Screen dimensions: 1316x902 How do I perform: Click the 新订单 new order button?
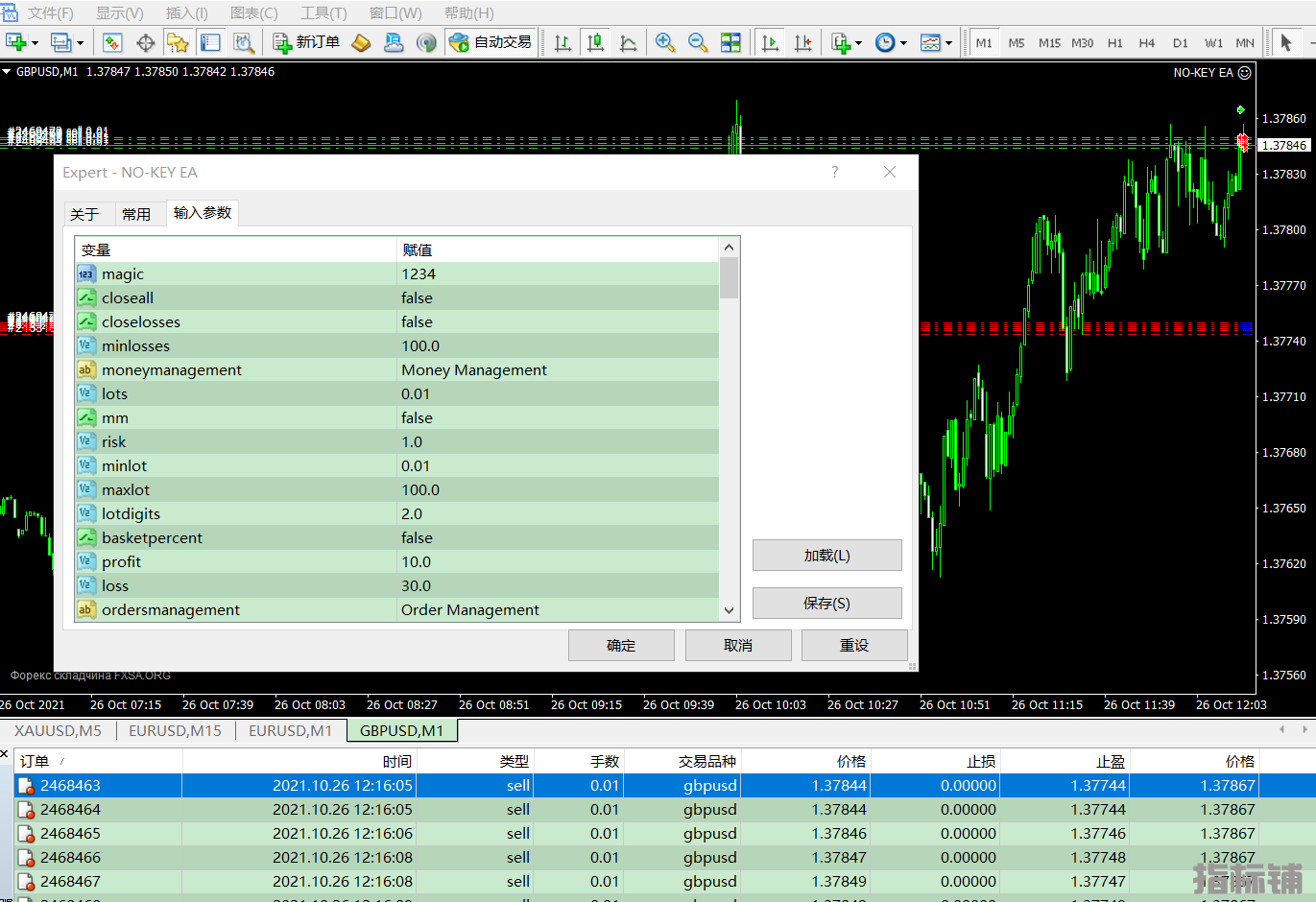(306, 42)
